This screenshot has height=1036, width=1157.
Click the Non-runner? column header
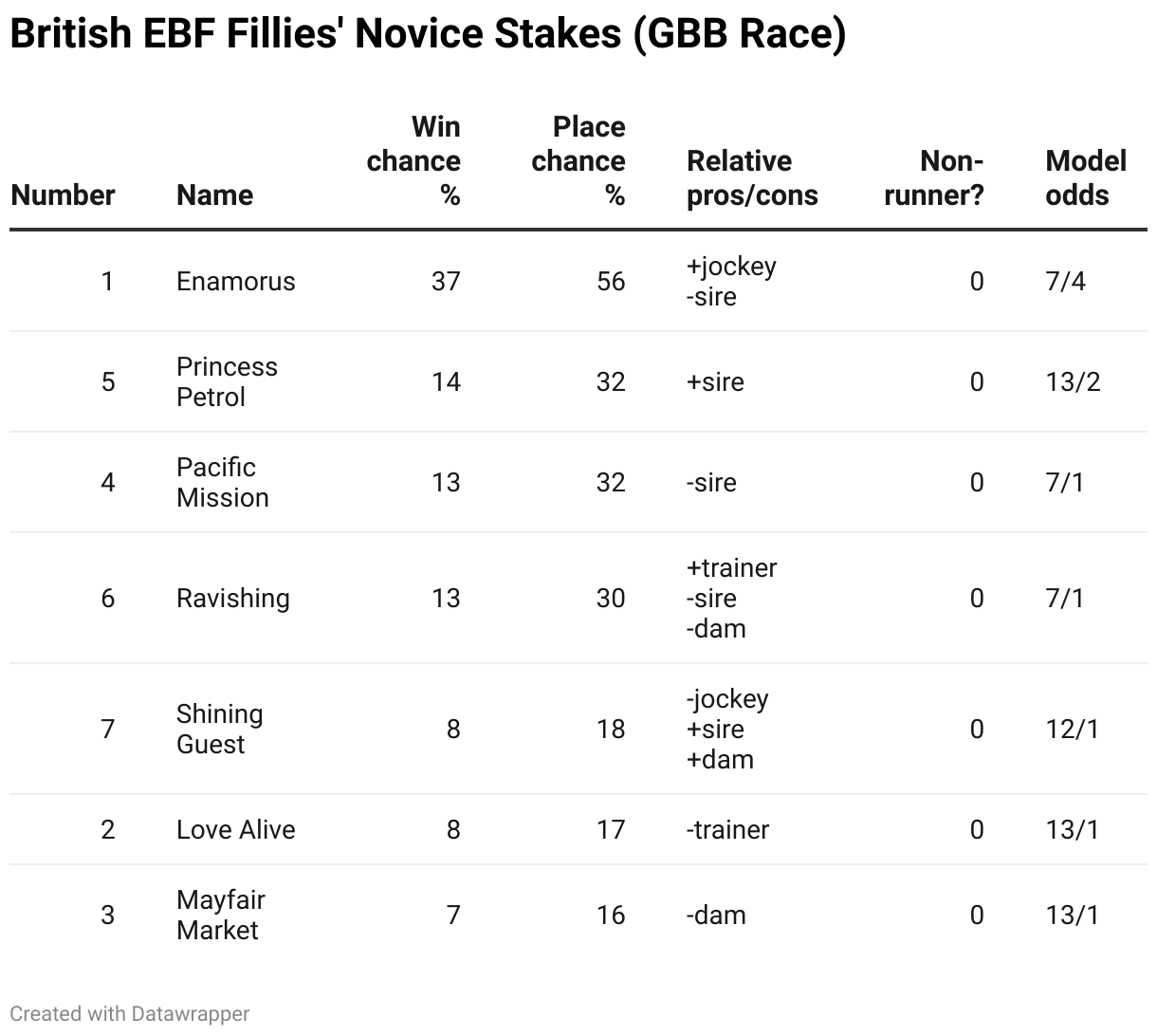pyautogui.click(x=934, y=178)
